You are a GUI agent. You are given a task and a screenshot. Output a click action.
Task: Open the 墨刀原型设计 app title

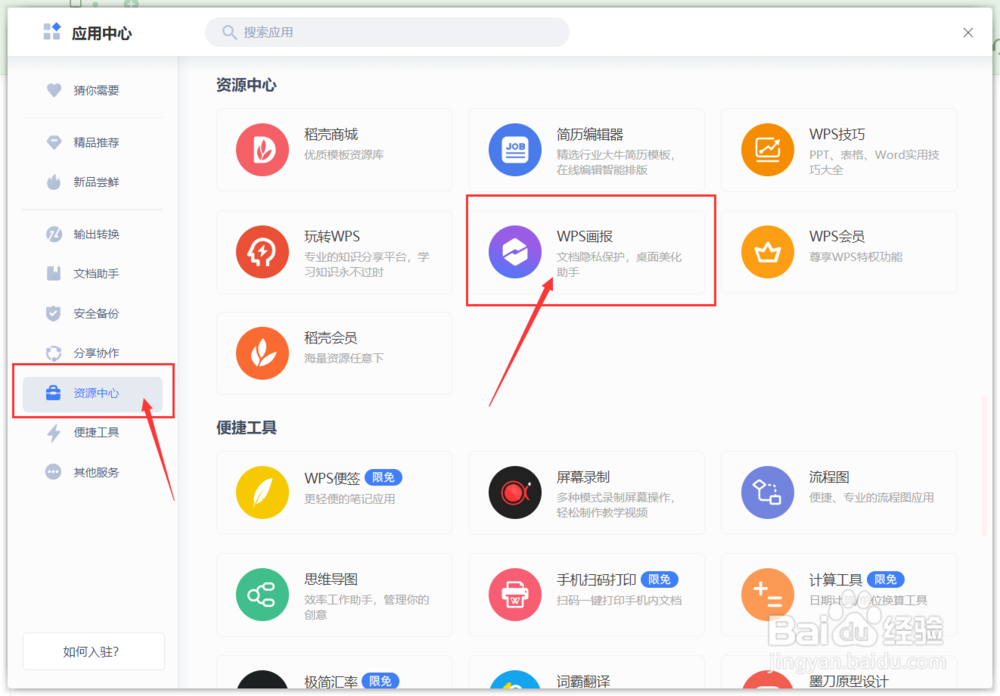[x=849, y=681]
